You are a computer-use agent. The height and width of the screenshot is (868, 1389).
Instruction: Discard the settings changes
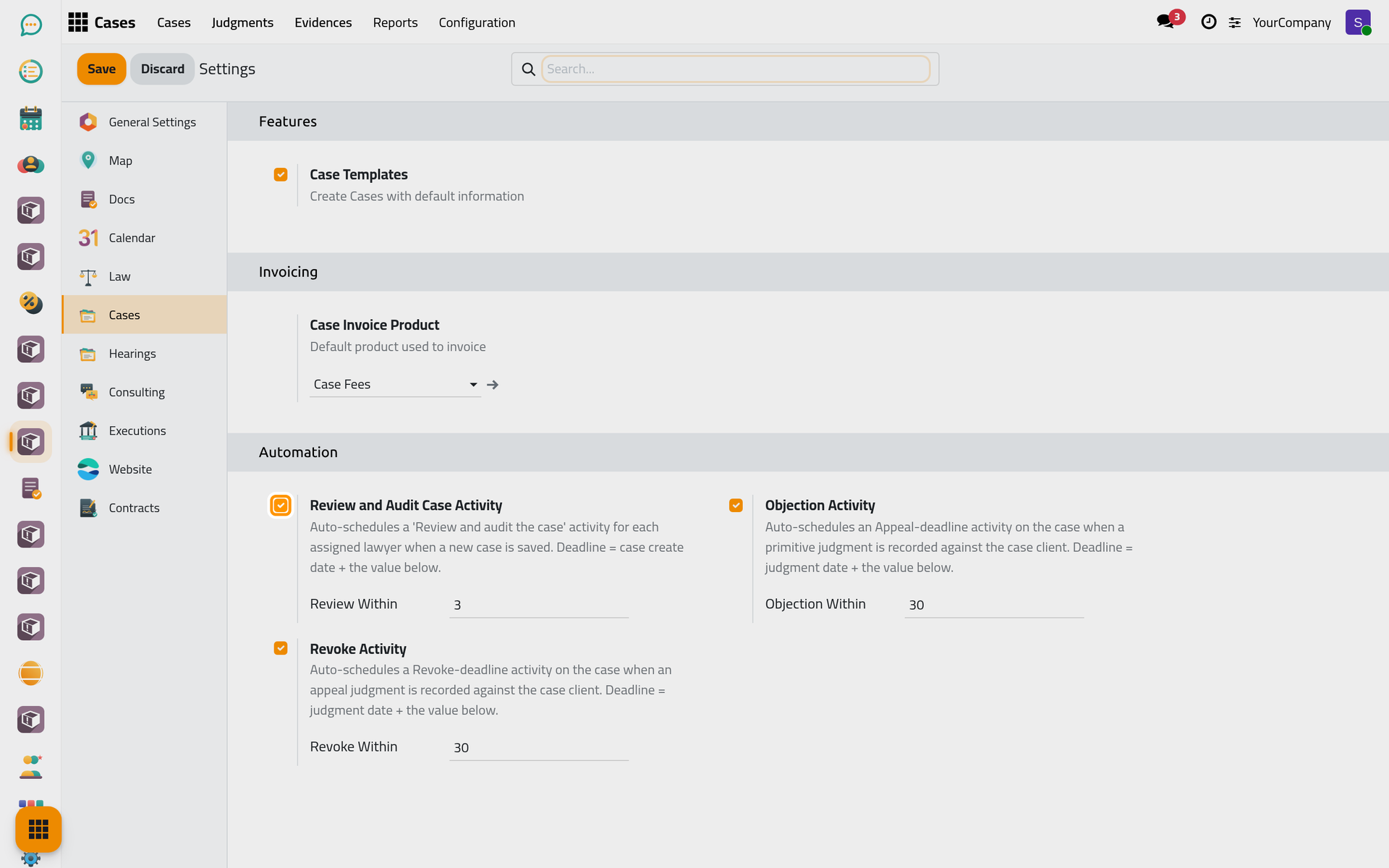coord(162,69)
